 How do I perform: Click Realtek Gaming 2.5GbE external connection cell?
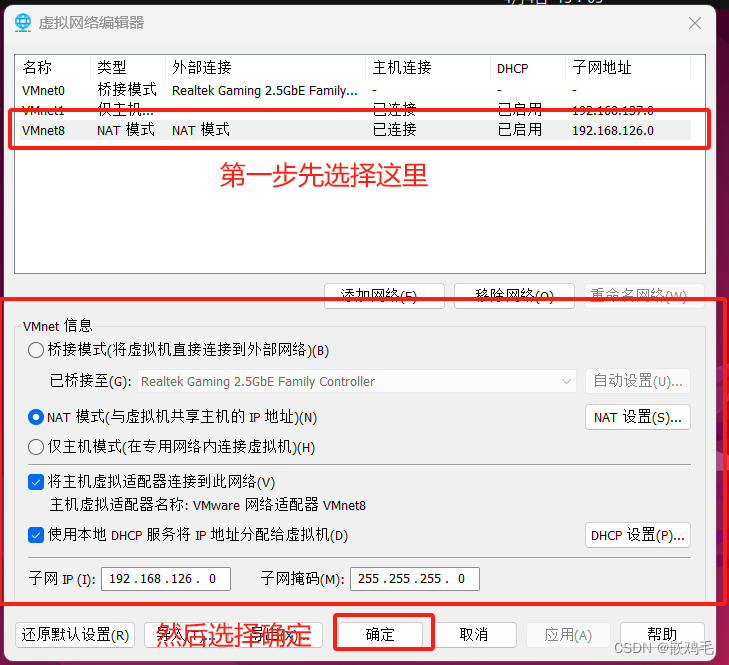265,91
